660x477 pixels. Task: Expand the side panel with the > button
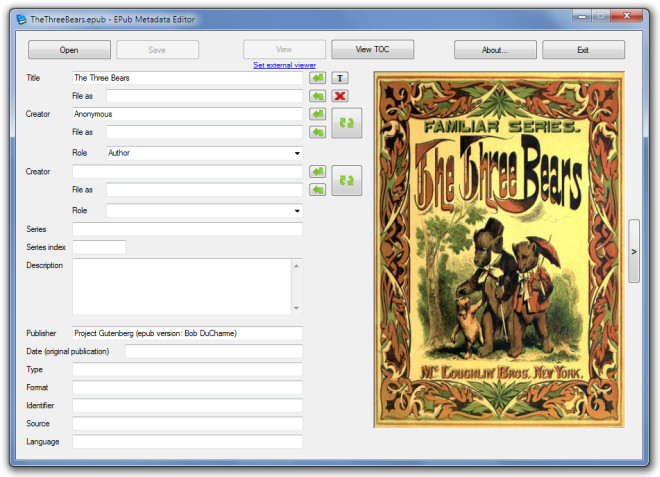634,251
